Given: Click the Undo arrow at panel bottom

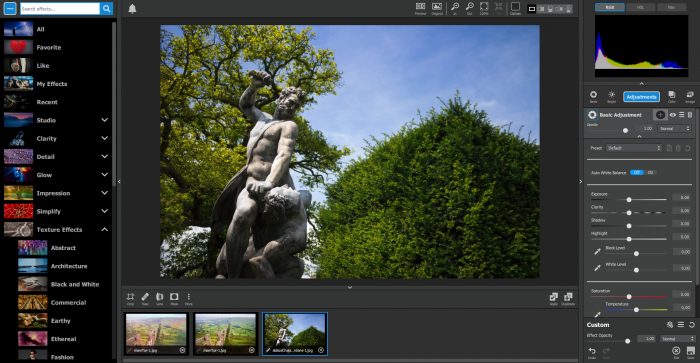Looking at the screenshot, I should pyautogui.click(x=592, y=352).
